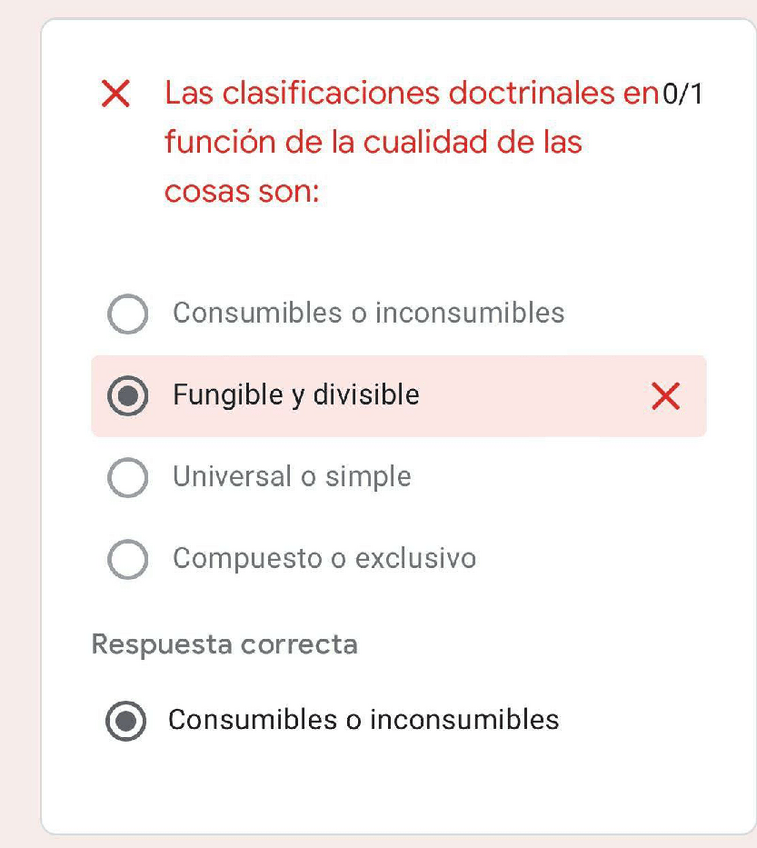The image size is (757, 848).
Task: Click the blank white card area below the correct answer
Action: coord(400,790)
